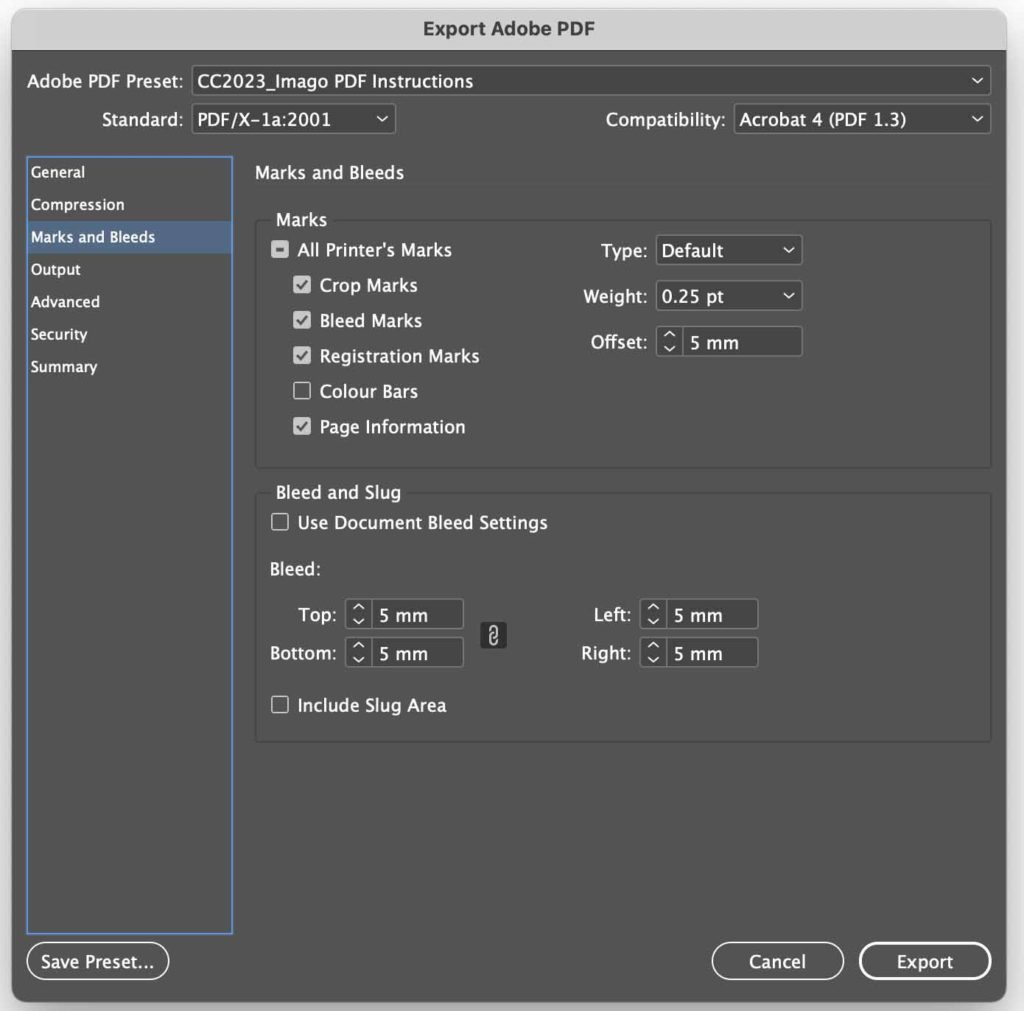1024x1011 pixels.
Task: Click the chain link icon between bleed fields
Action: [x=492, y=634]
